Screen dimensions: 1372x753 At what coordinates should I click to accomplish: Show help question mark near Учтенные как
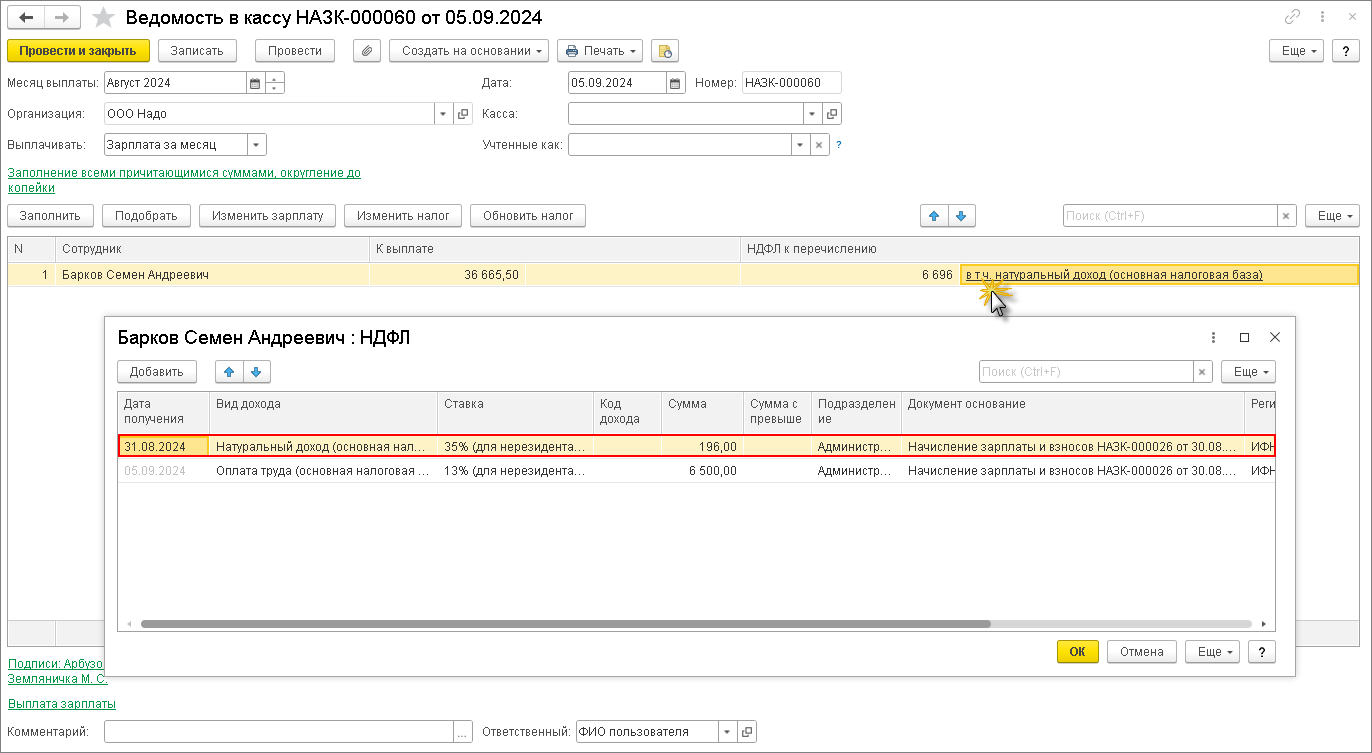tap(838, 145)
